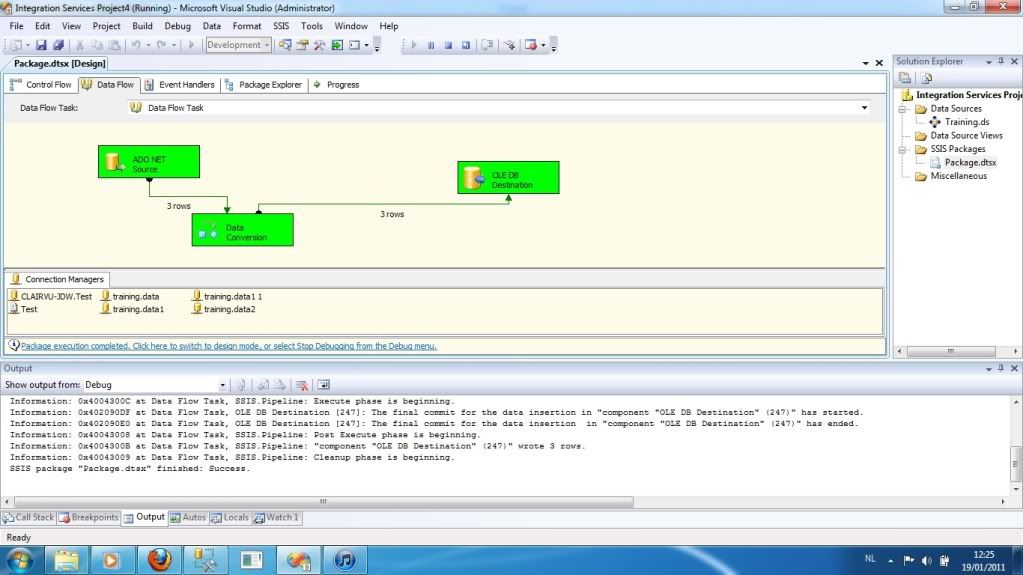Click the Redo toolbar icon
Viewport: 1023px width, 575px height.
click(161, 45)
